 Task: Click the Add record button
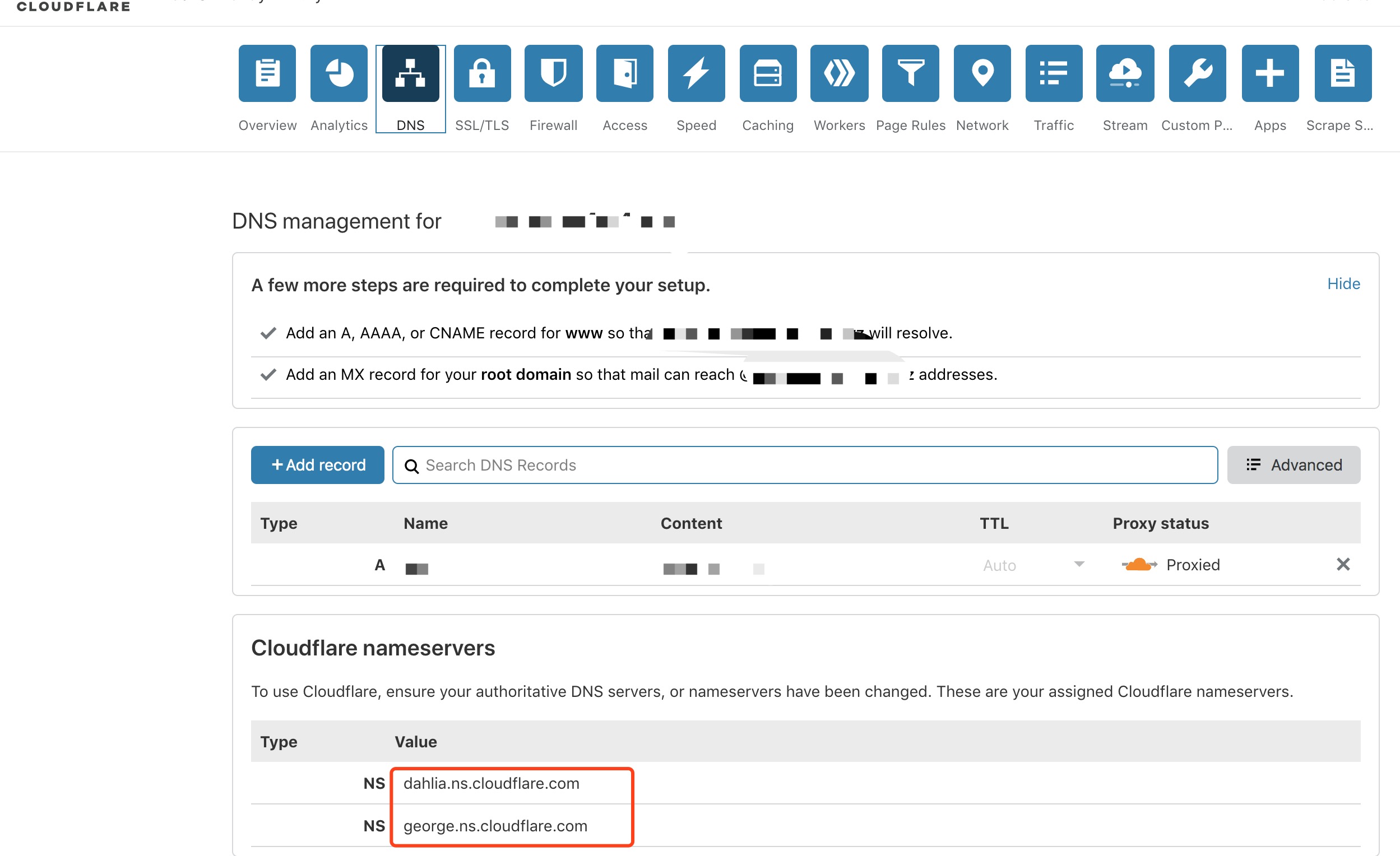pyautogui.click(x=318, y=464)
